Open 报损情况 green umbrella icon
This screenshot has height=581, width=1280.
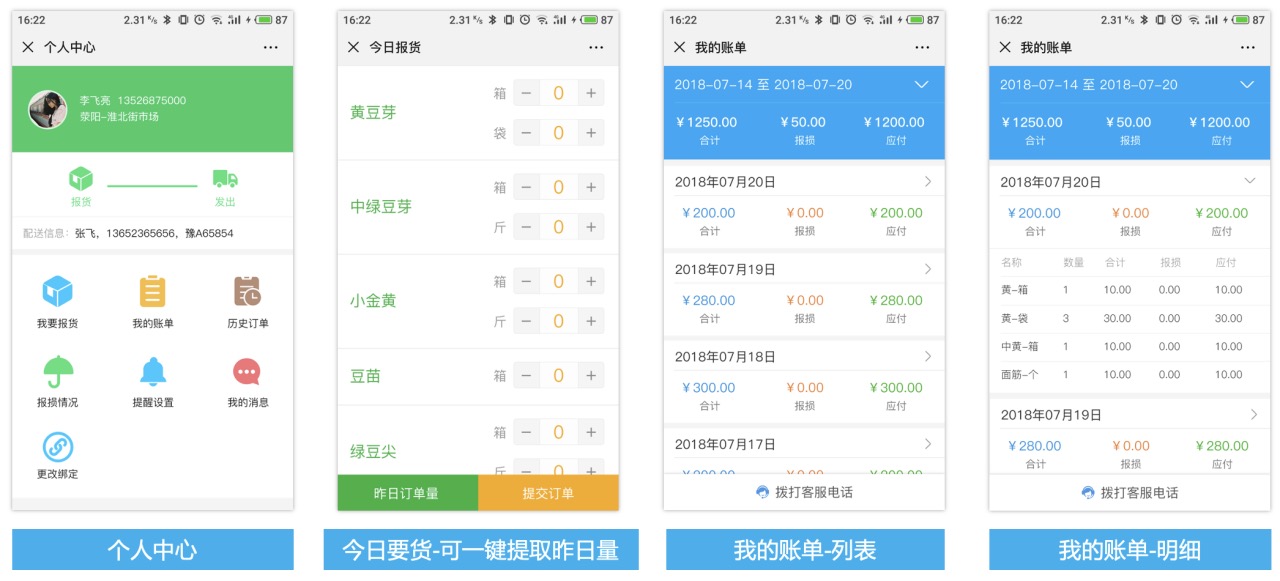coord(58,371)
